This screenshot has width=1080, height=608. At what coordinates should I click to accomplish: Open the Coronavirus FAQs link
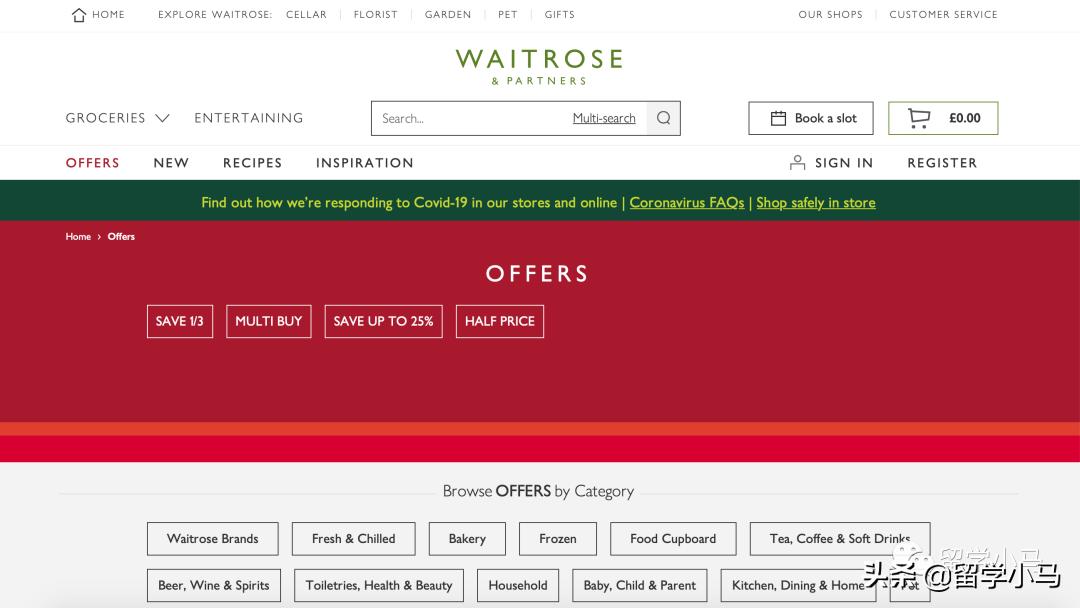click(x=687, y=202)
